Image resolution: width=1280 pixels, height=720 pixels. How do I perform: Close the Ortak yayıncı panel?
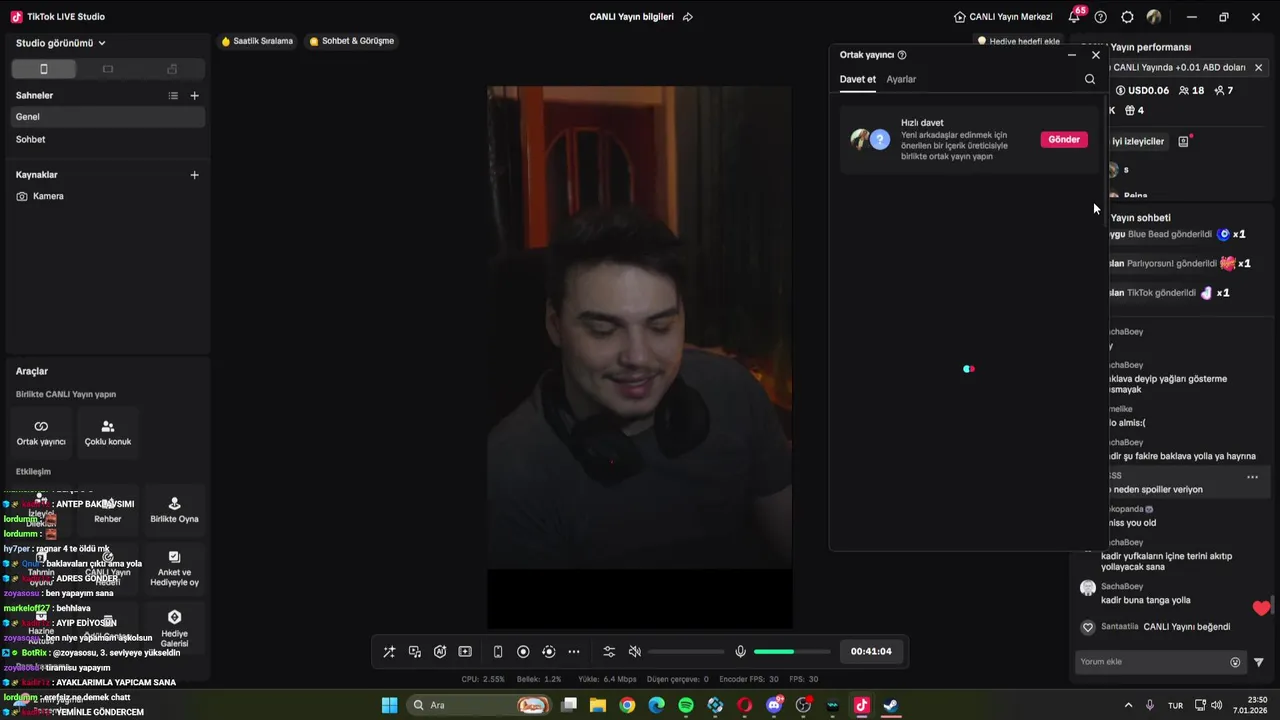[1096, 55]
